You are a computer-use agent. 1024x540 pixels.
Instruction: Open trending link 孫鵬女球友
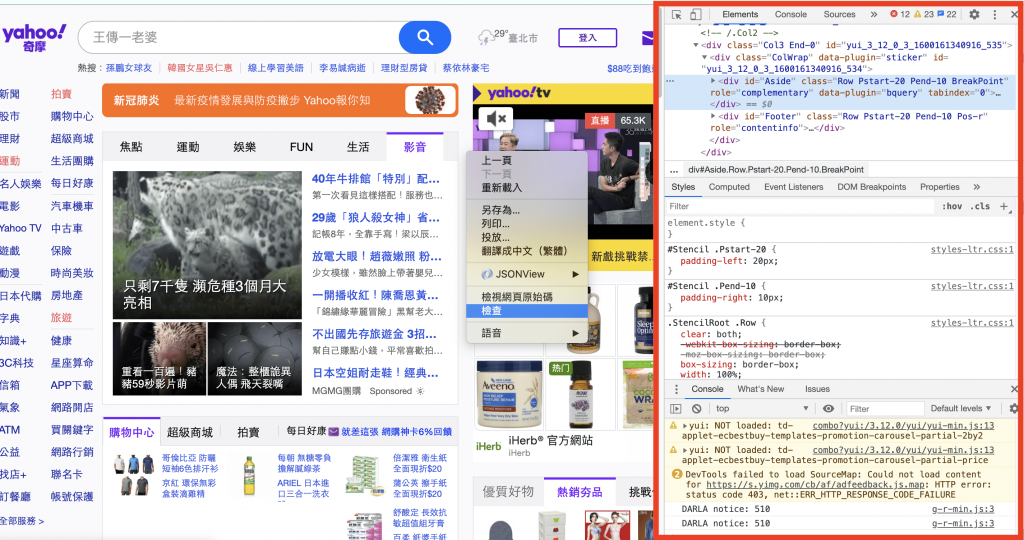[x=129, y=68]
